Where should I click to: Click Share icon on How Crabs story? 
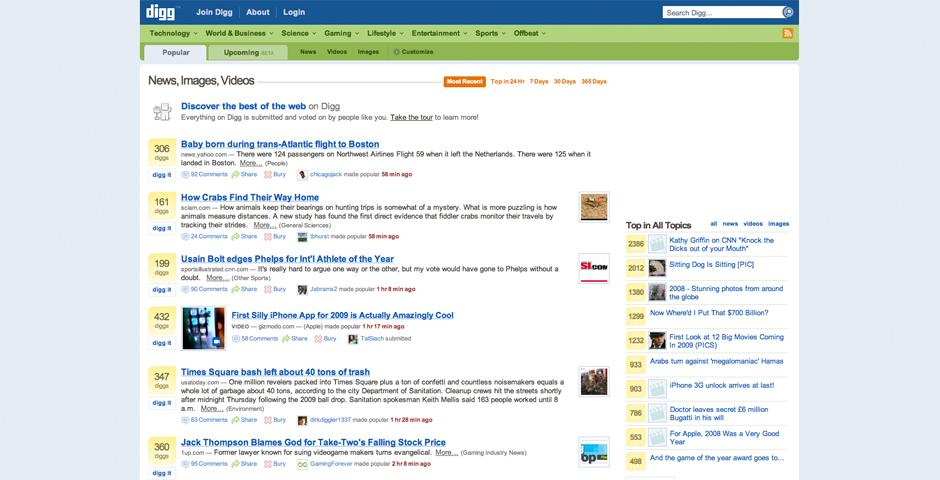click(236, 237)
